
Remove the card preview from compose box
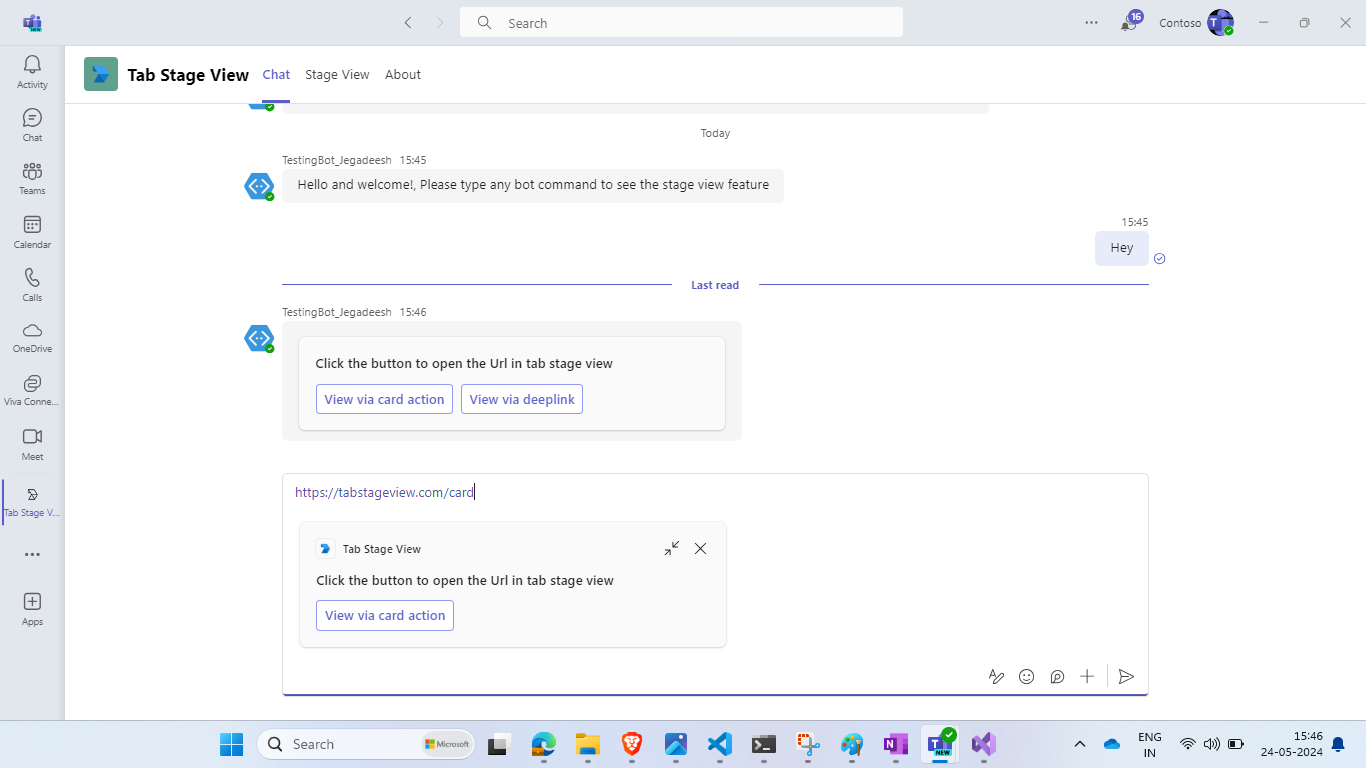pos(700,548)
